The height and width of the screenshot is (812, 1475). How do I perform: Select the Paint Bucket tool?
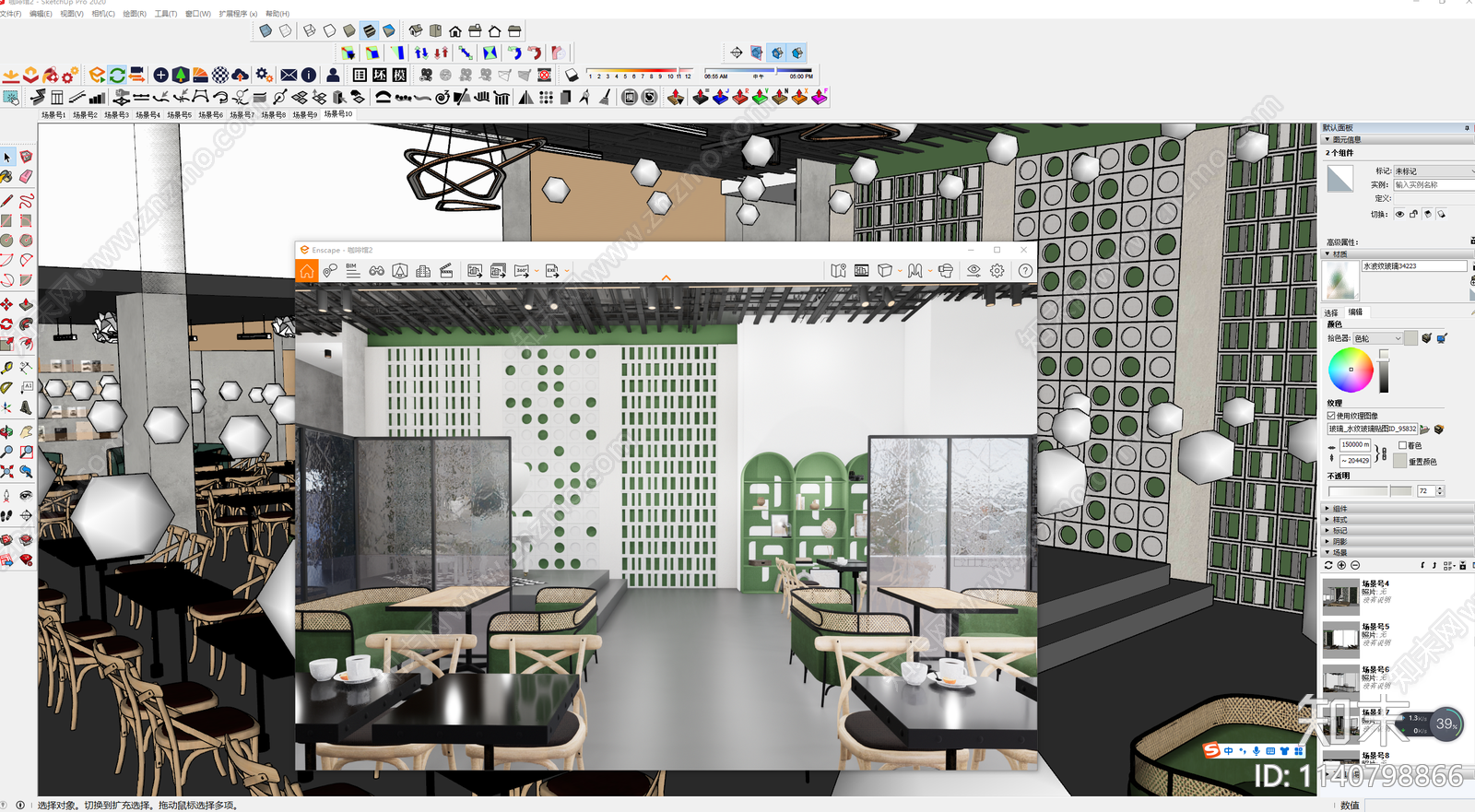6,176
